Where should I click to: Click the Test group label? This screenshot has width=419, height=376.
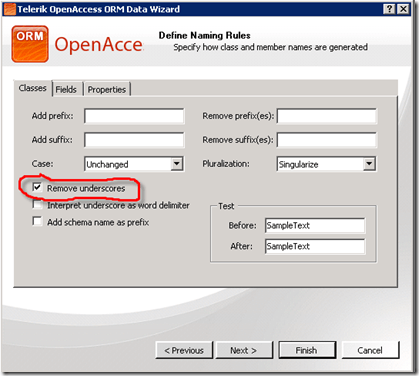point(226,206)
